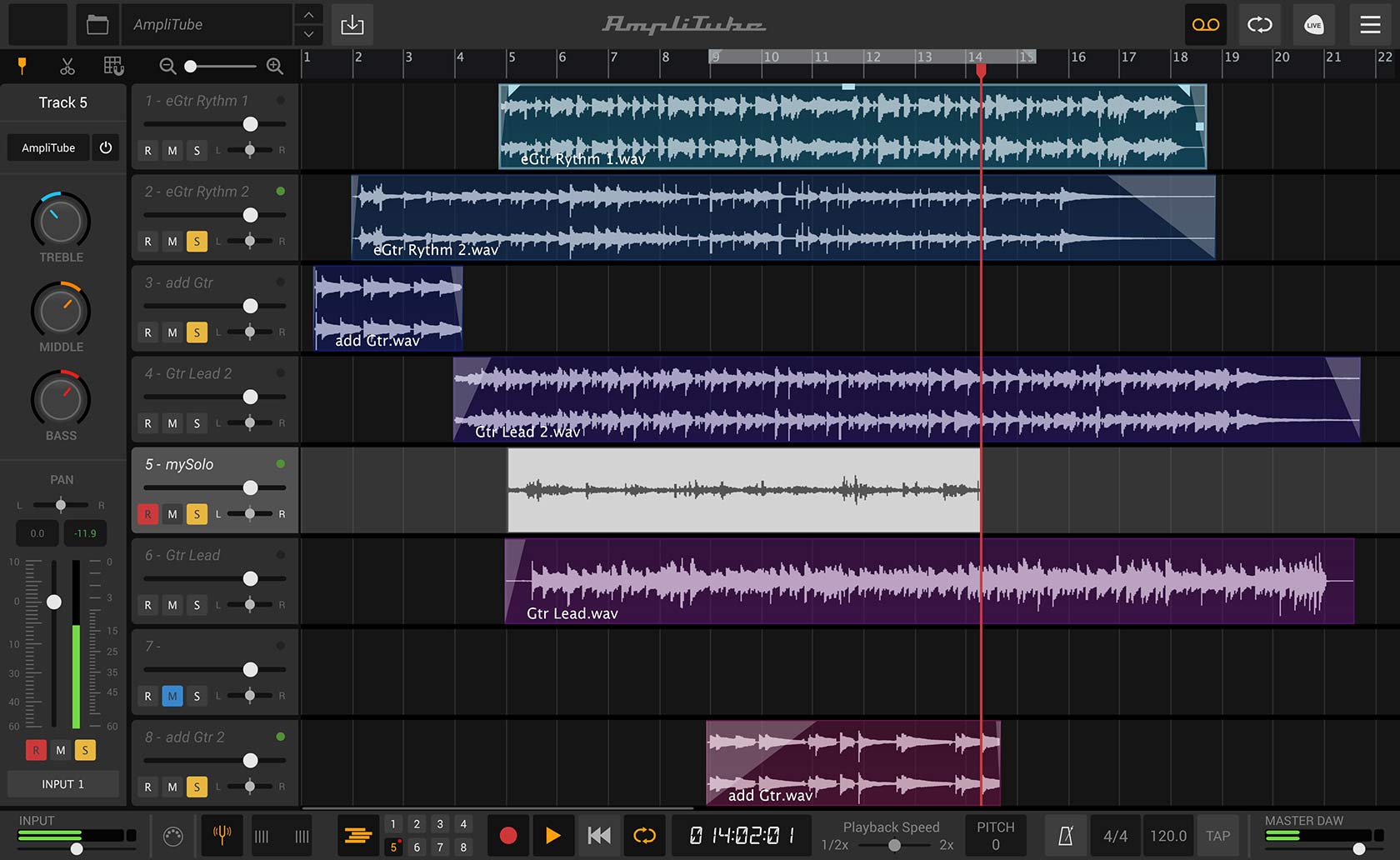Adjust pan slider of track 2 eGtr Rythm 2
The height and width of the screenshot is (860, 1400).
coord(249,242)
